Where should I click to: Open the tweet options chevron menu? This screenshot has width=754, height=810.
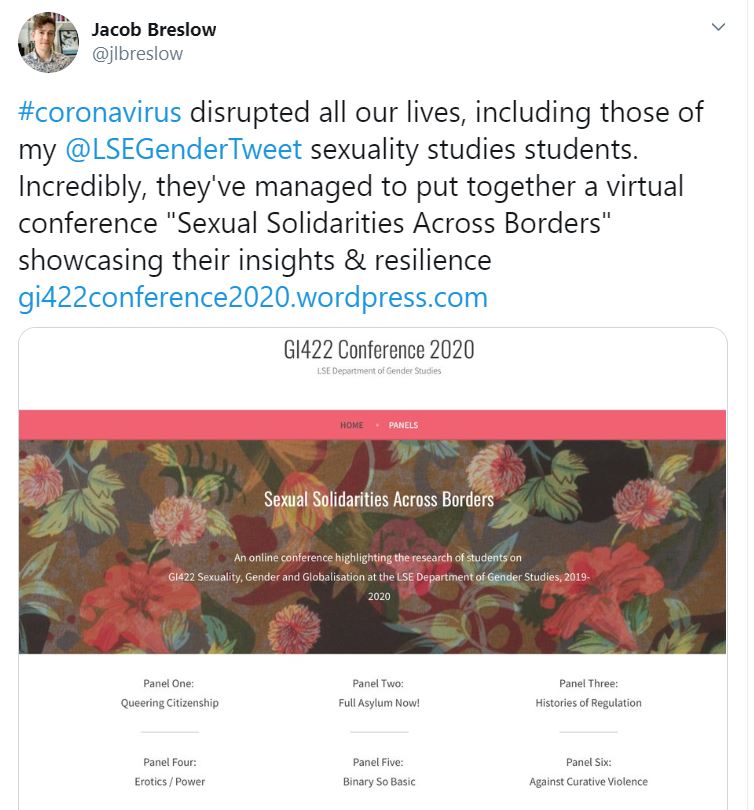717,27
